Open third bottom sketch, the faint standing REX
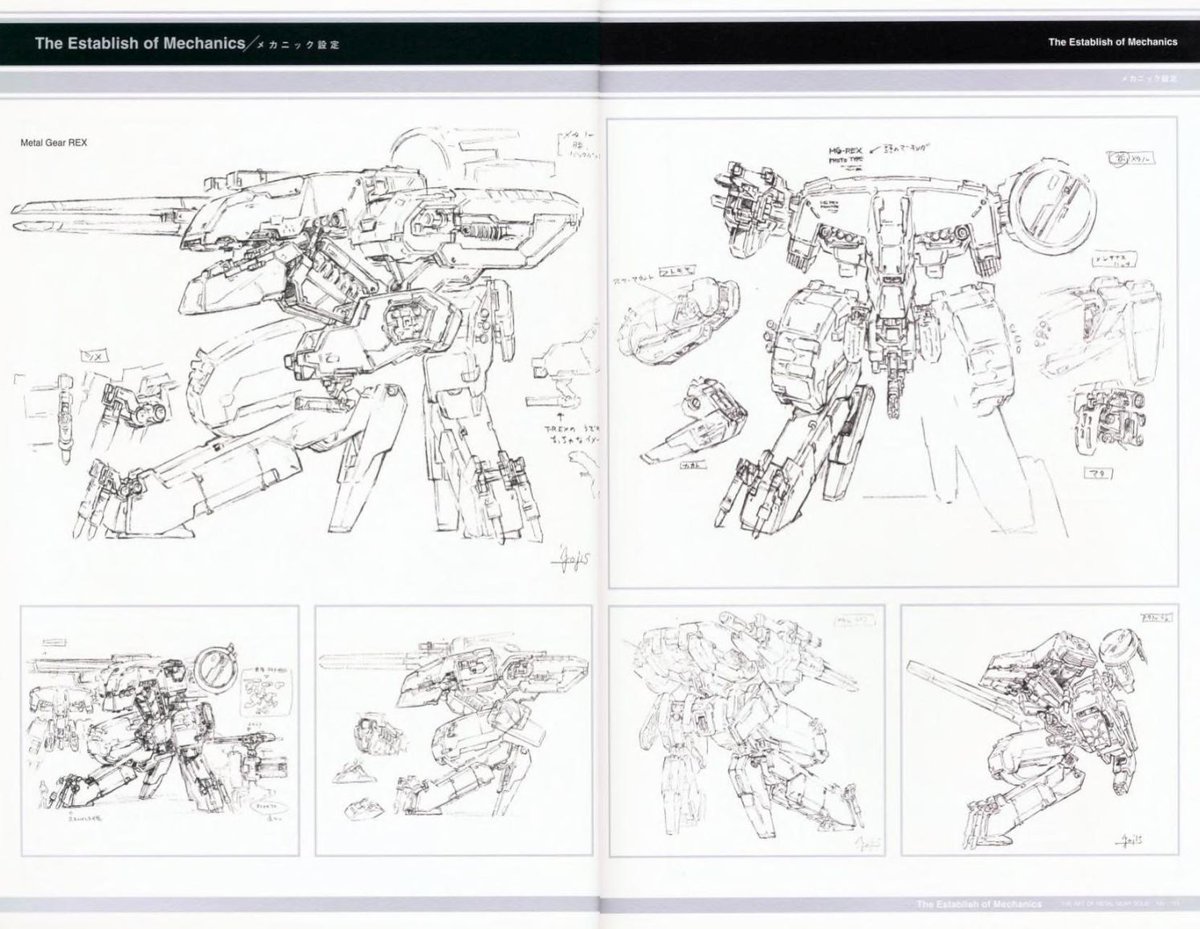This screenshot has width=1200, height=929. tap(747, 730)
